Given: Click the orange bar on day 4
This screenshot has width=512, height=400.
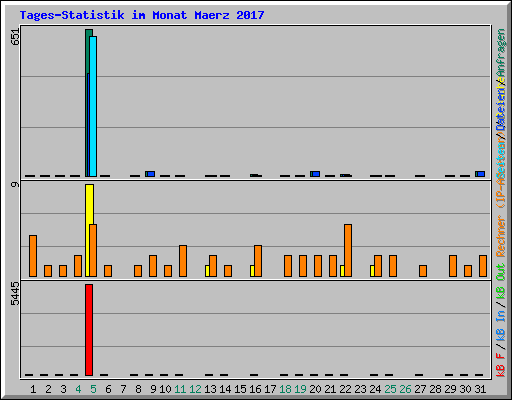Looking at the screenshot, I should 78,266.
